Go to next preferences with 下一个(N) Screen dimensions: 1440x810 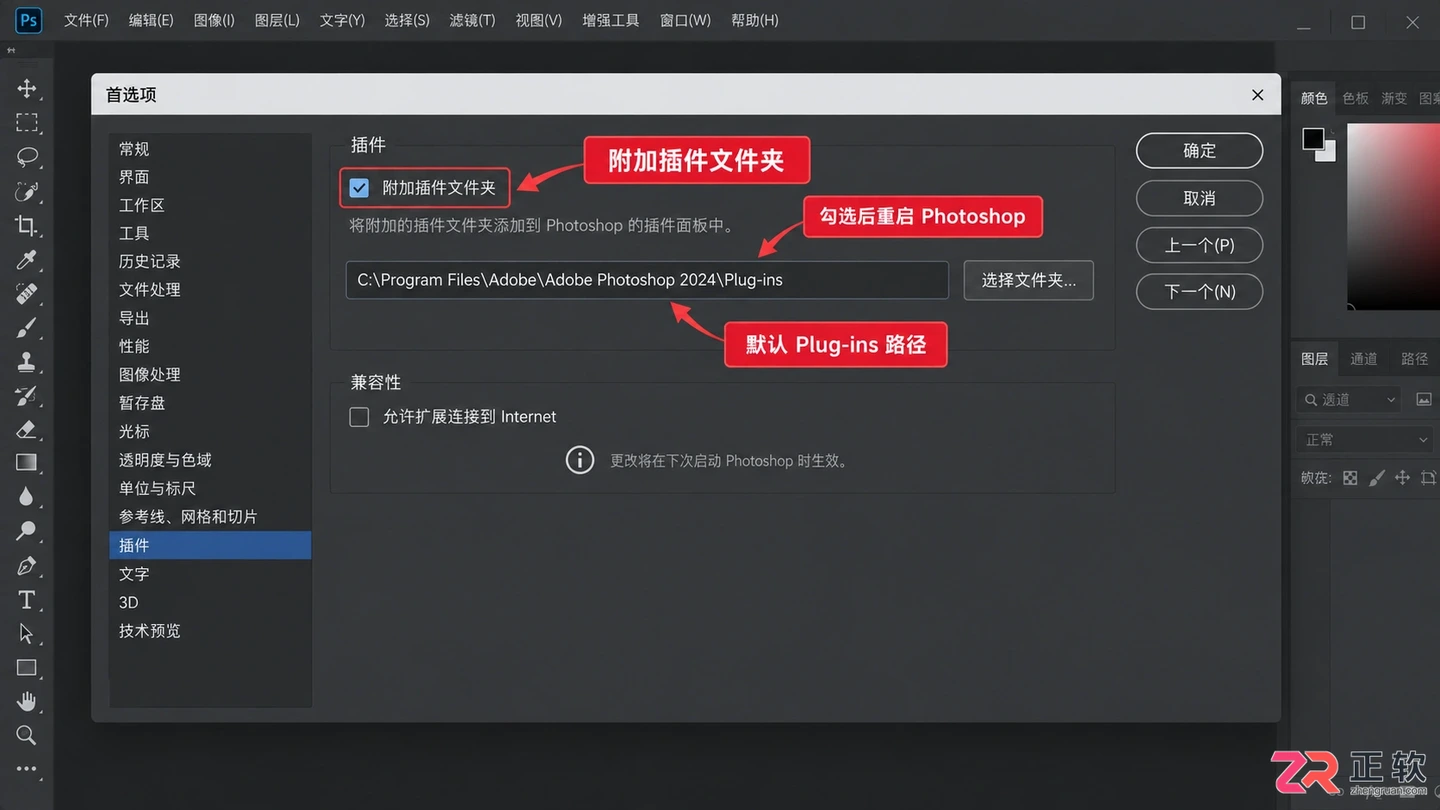[1200, 292]
